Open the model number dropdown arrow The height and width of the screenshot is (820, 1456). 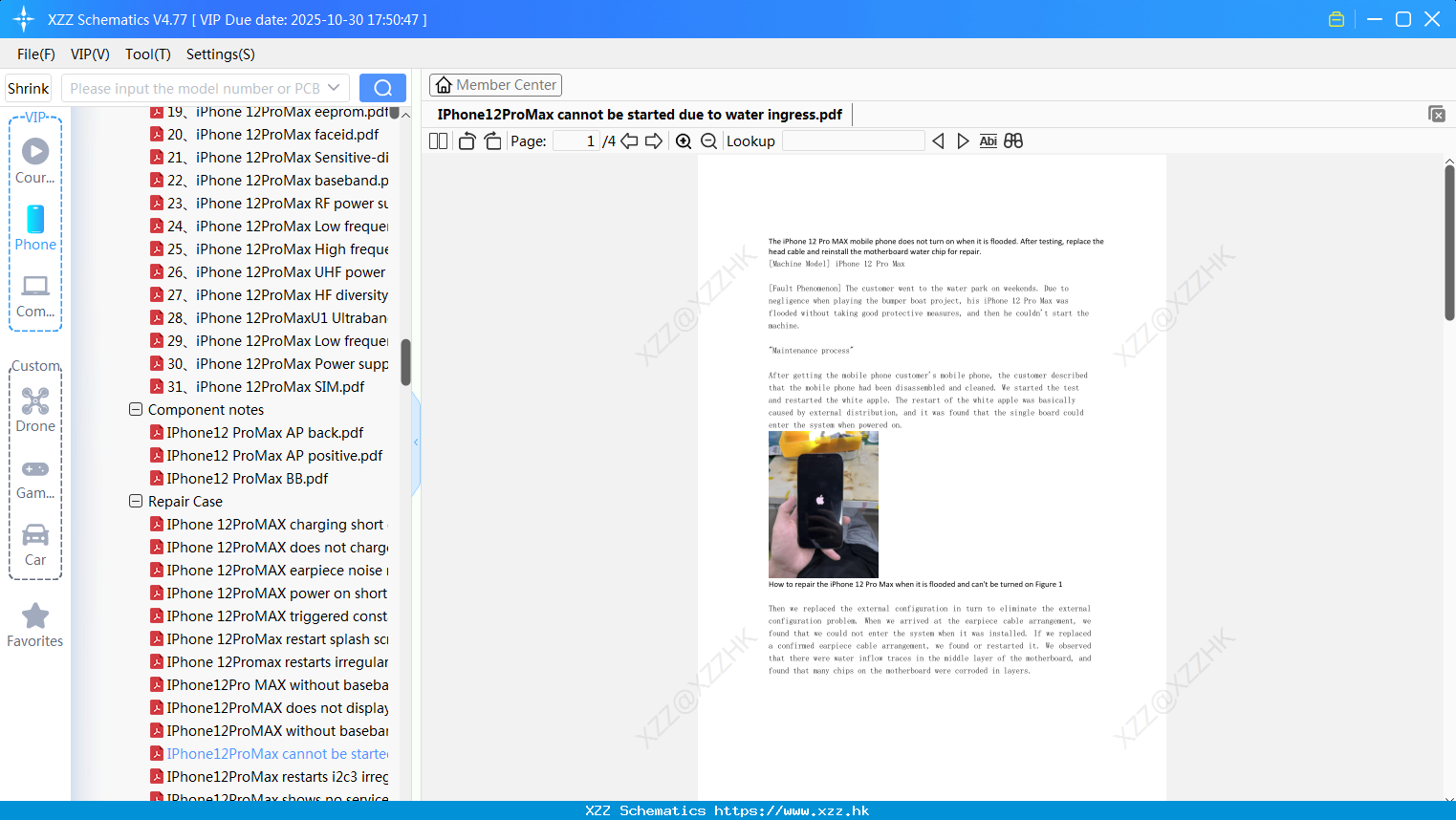pos(334,88)
